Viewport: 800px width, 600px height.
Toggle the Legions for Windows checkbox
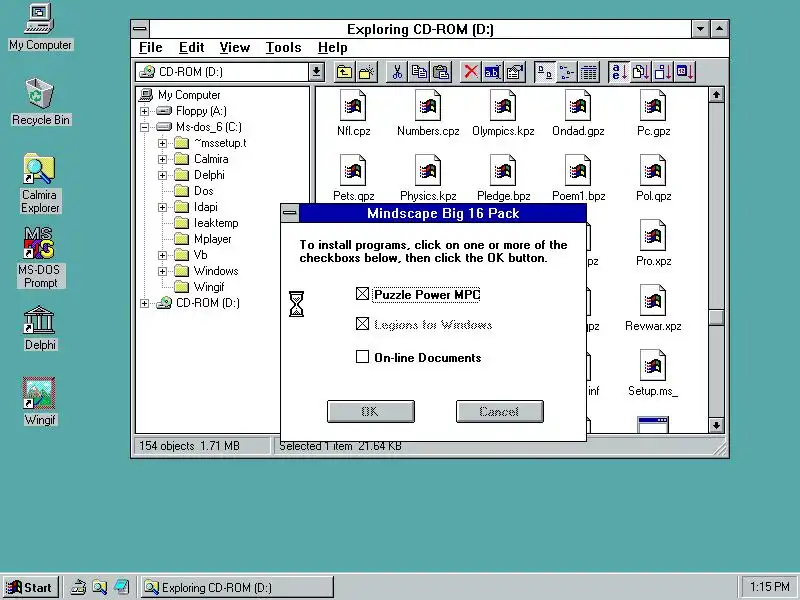[362, 324]
